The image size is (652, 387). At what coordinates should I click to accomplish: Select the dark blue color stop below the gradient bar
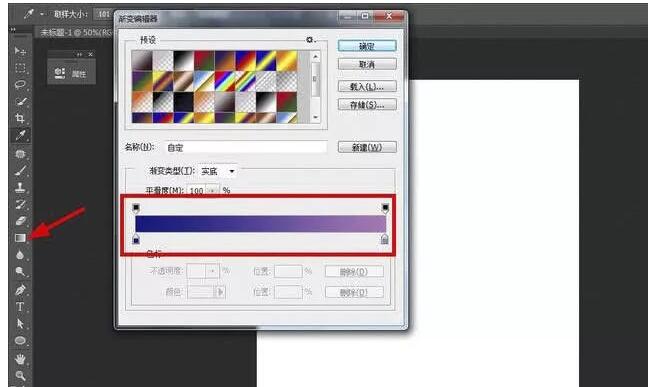136,239
